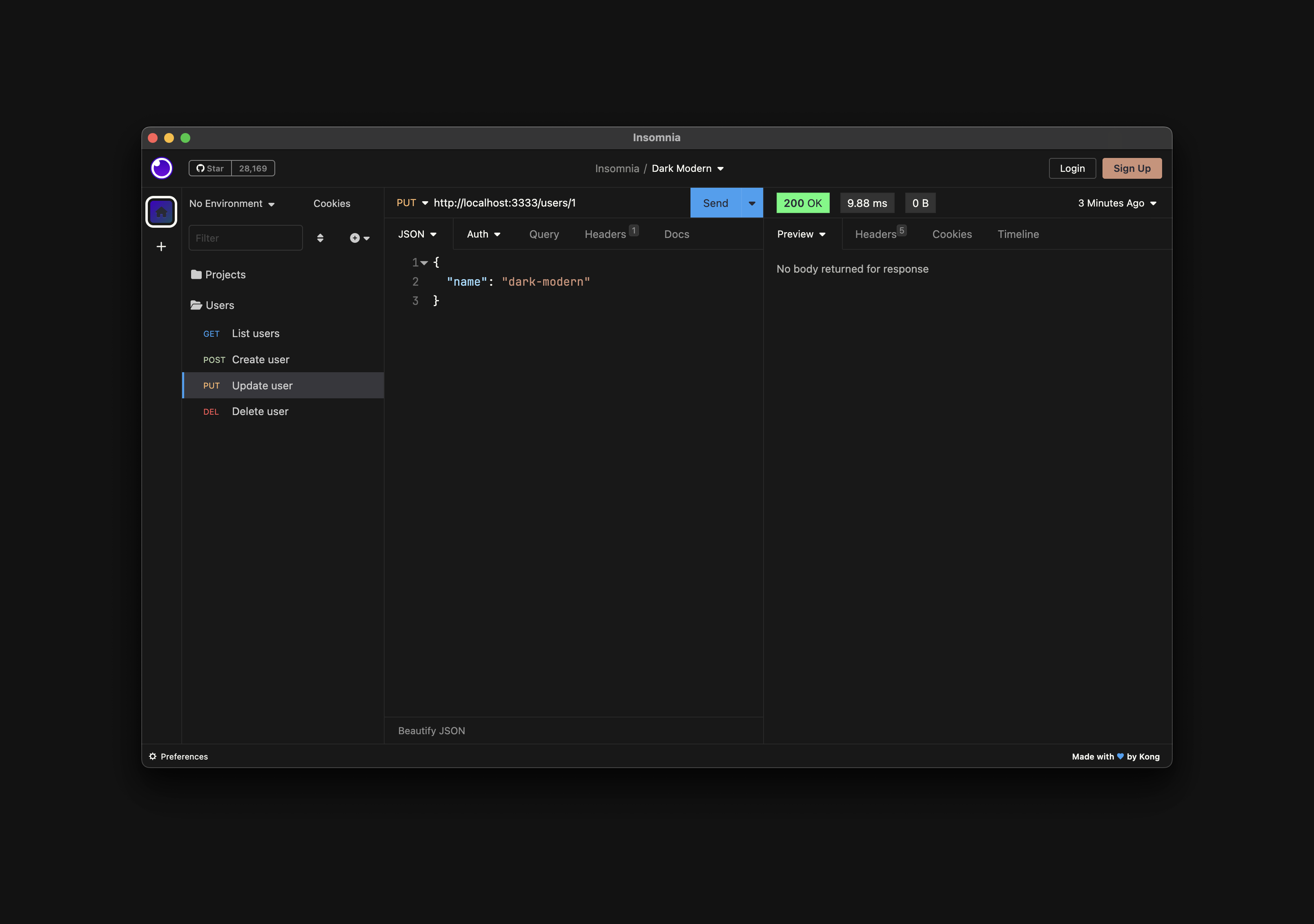
Task: Click the GitHub Star button
Action: (210, 168)
